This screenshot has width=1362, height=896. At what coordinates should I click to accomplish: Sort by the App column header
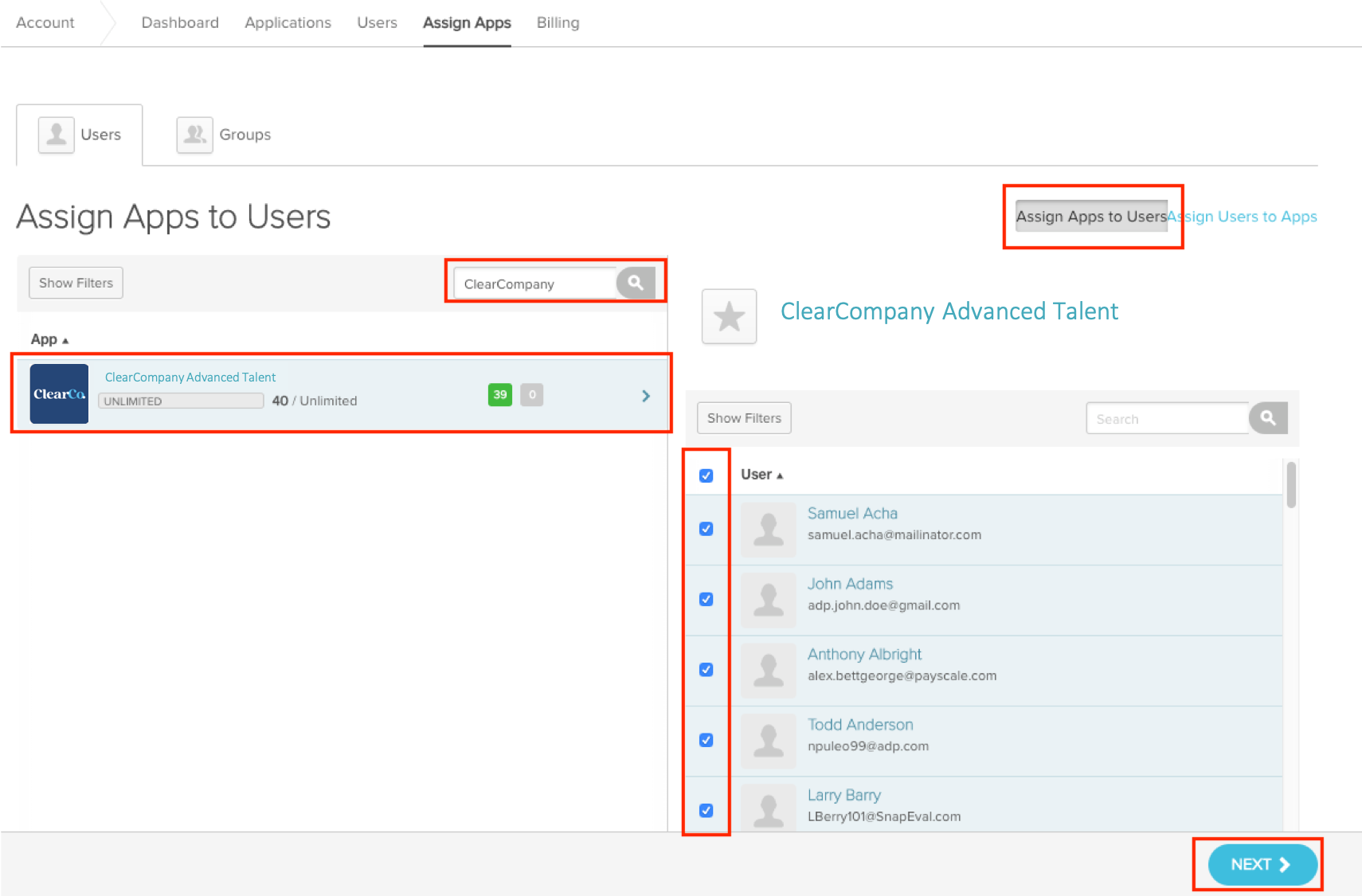point(49,339)
